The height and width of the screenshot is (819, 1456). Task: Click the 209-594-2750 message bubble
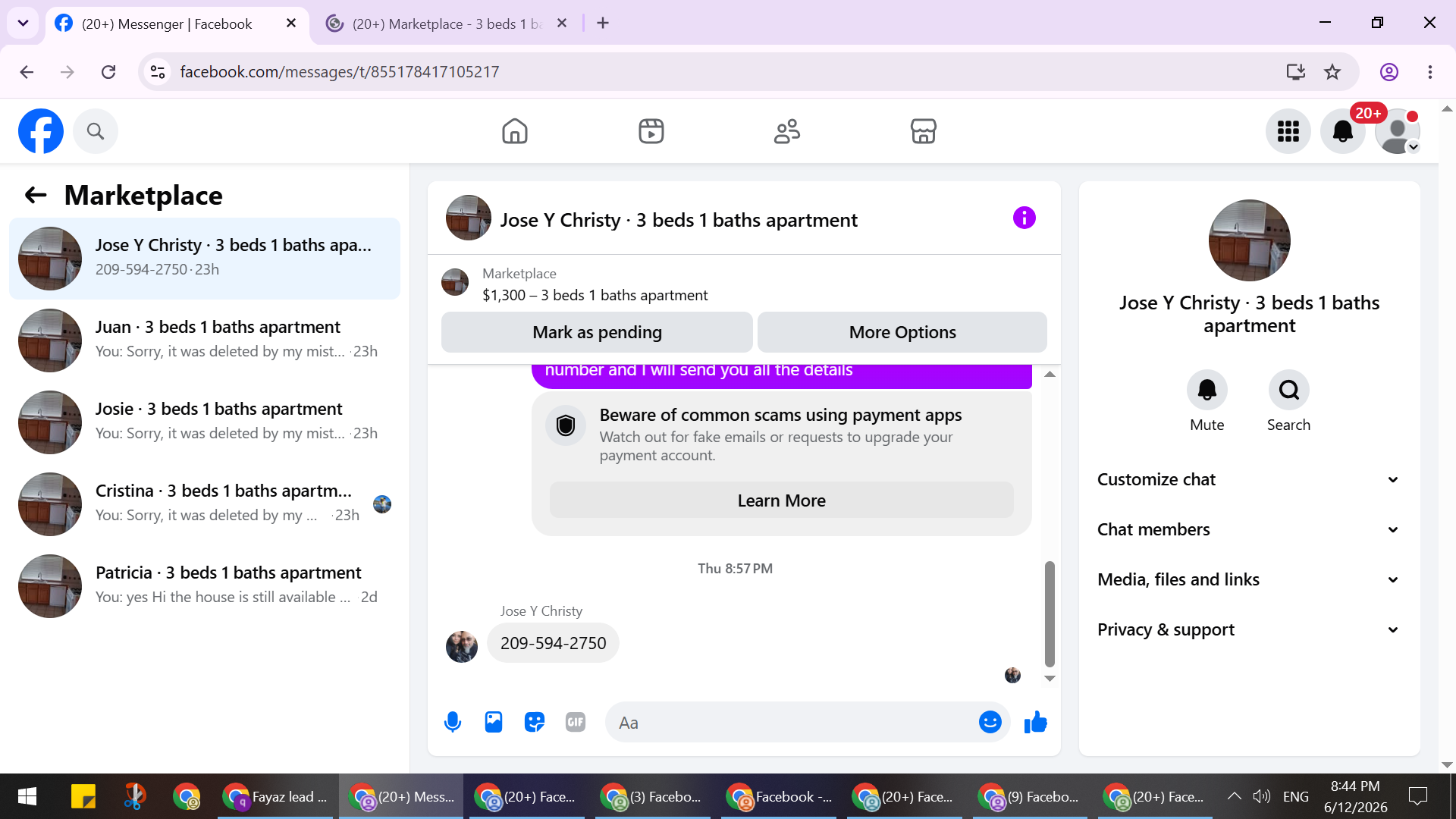click(x=553, y=643)
